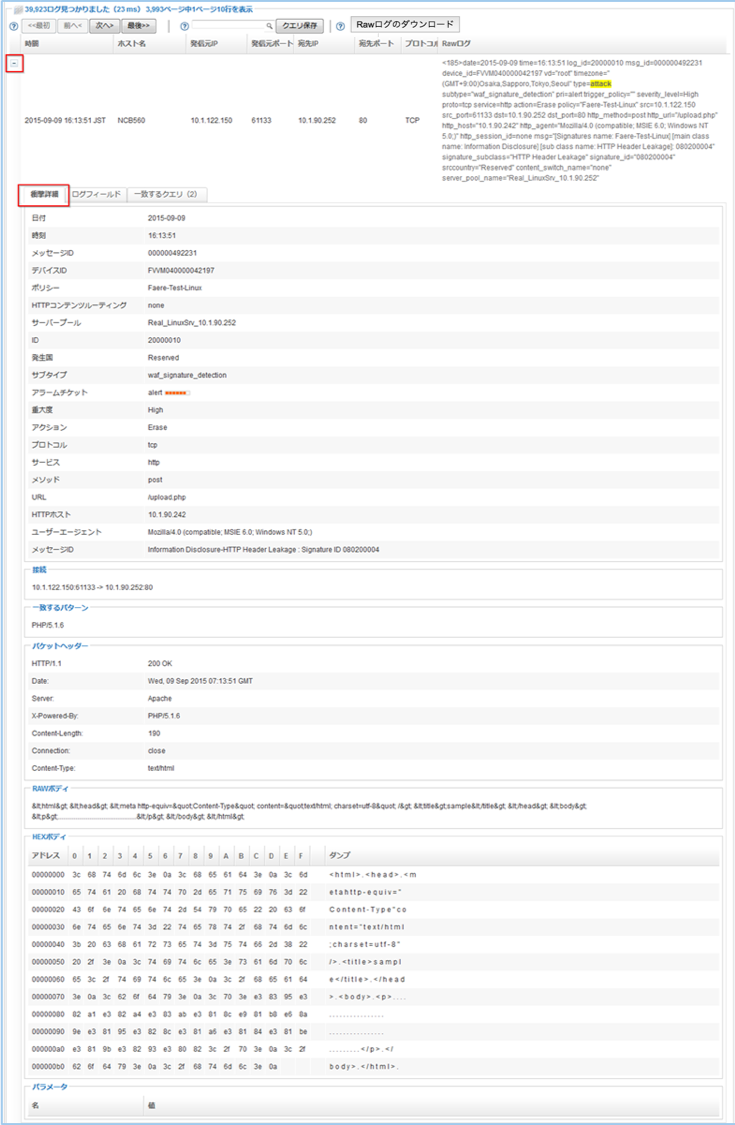735x1125 pixels.
Task: Collapse the log row with the minus icon
Action: coord(14,63)
